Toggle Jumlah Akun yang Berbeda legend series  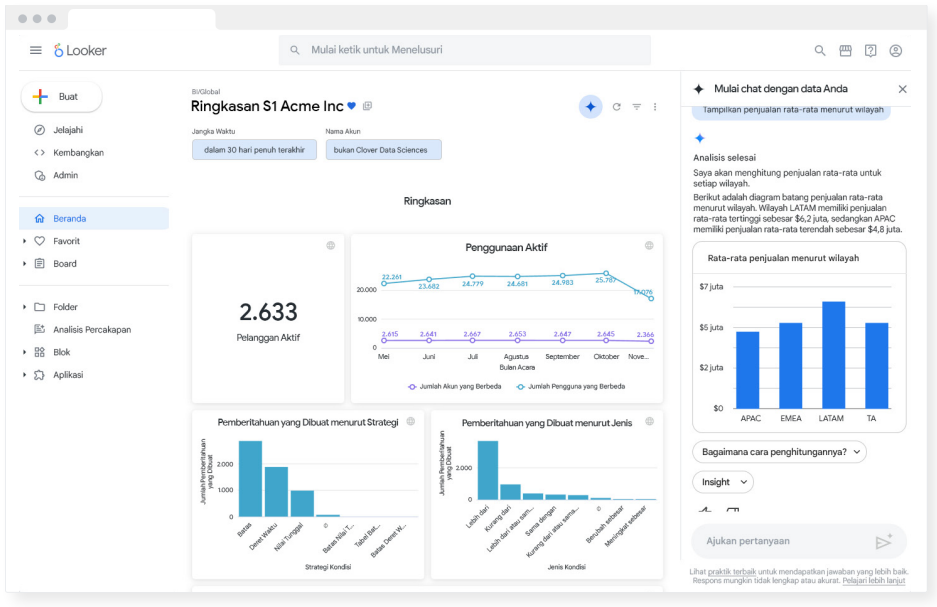455,387
